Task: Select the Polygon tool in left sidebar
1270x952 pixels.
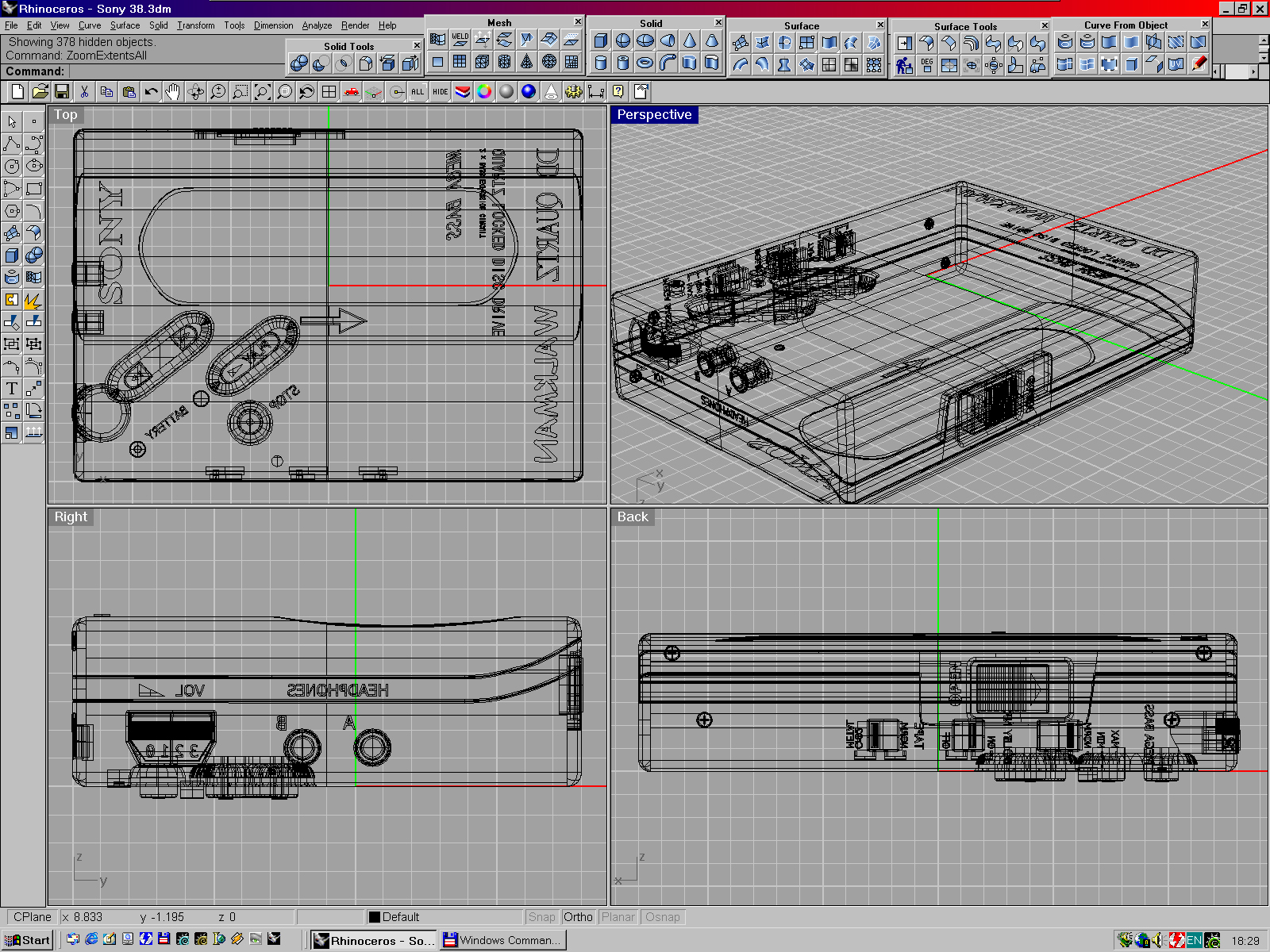Action: pos(12,210)
